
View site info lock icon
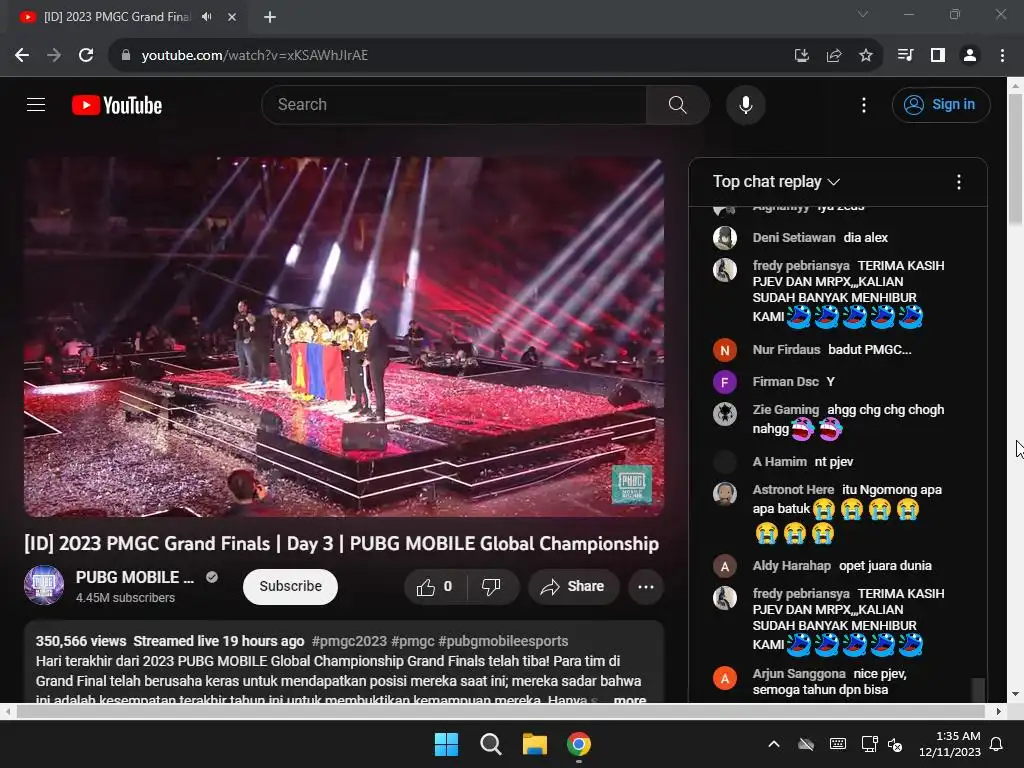tap(126, 56)
